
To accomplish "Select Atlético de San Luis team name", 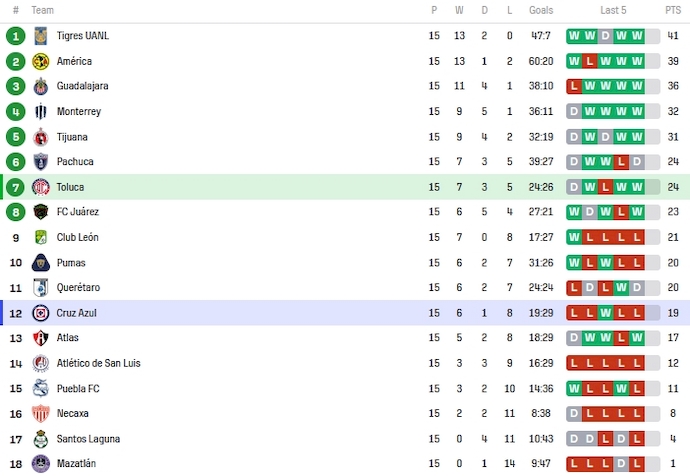I will [98, 363].
